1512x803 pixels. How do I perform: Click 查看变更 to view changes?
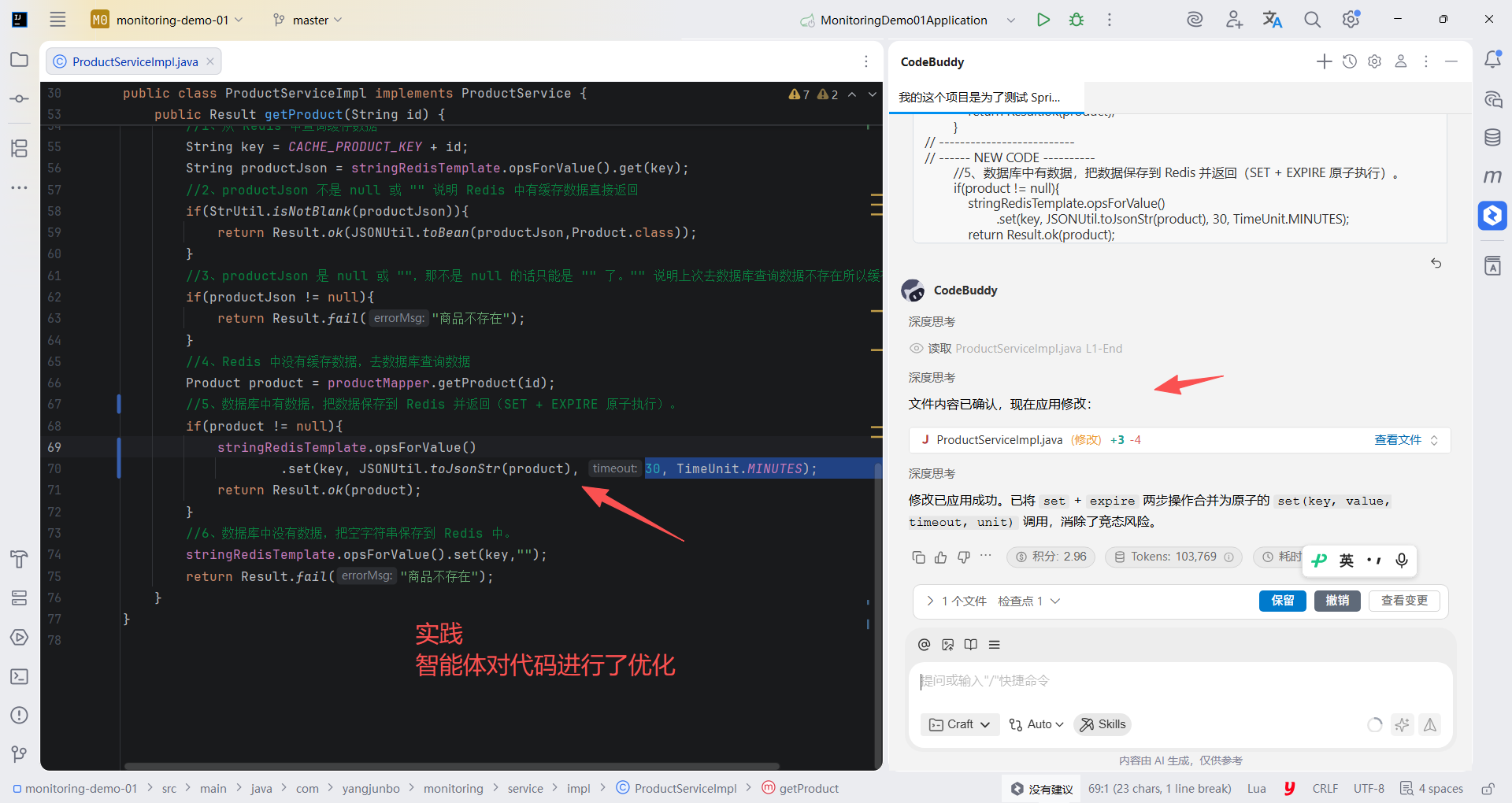pyautogui.click(x=1404, y=601)
